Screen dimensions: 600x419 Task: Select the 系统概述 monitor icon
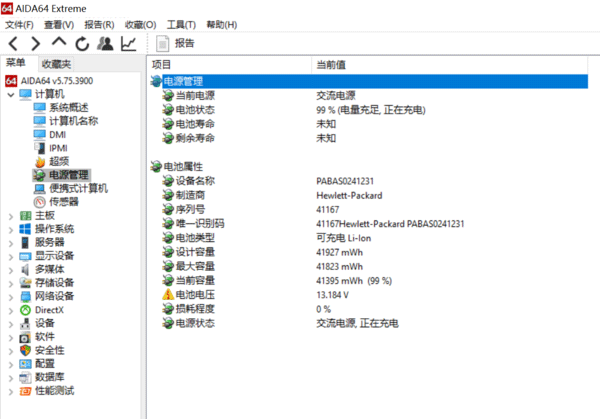pyautogui.click(x=39, y=108)
